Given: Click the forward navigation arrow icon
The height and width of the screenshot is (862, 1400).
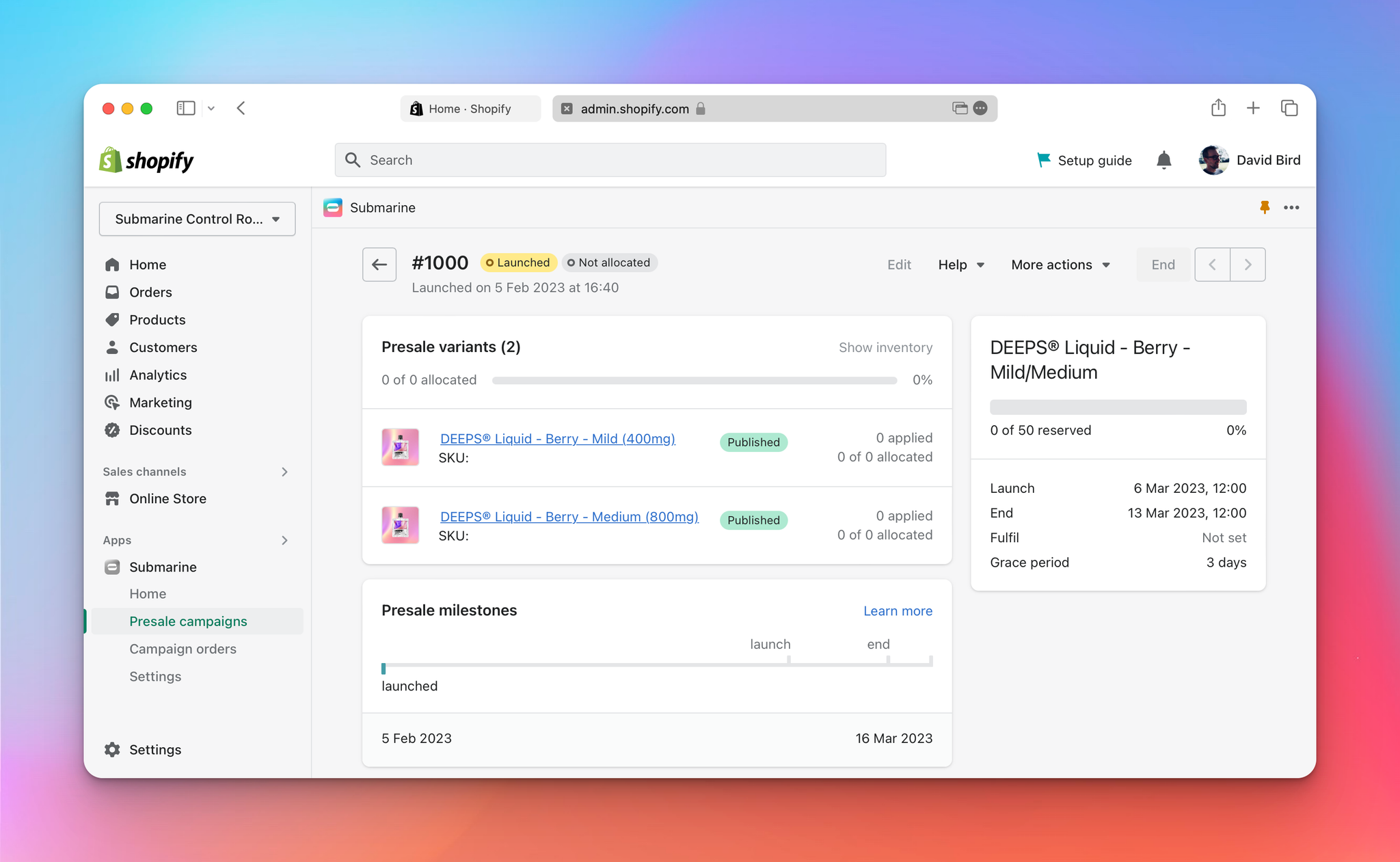Looking at the screenshot, I should (x=1247, y=263).
